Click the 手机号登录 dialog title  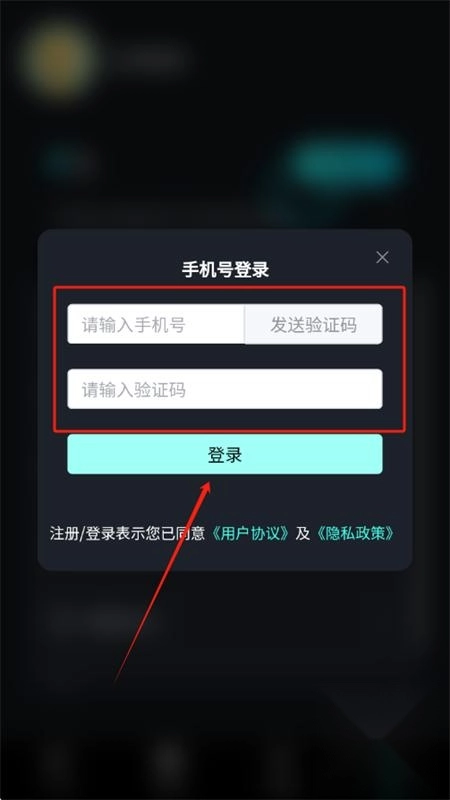(225, 269)
